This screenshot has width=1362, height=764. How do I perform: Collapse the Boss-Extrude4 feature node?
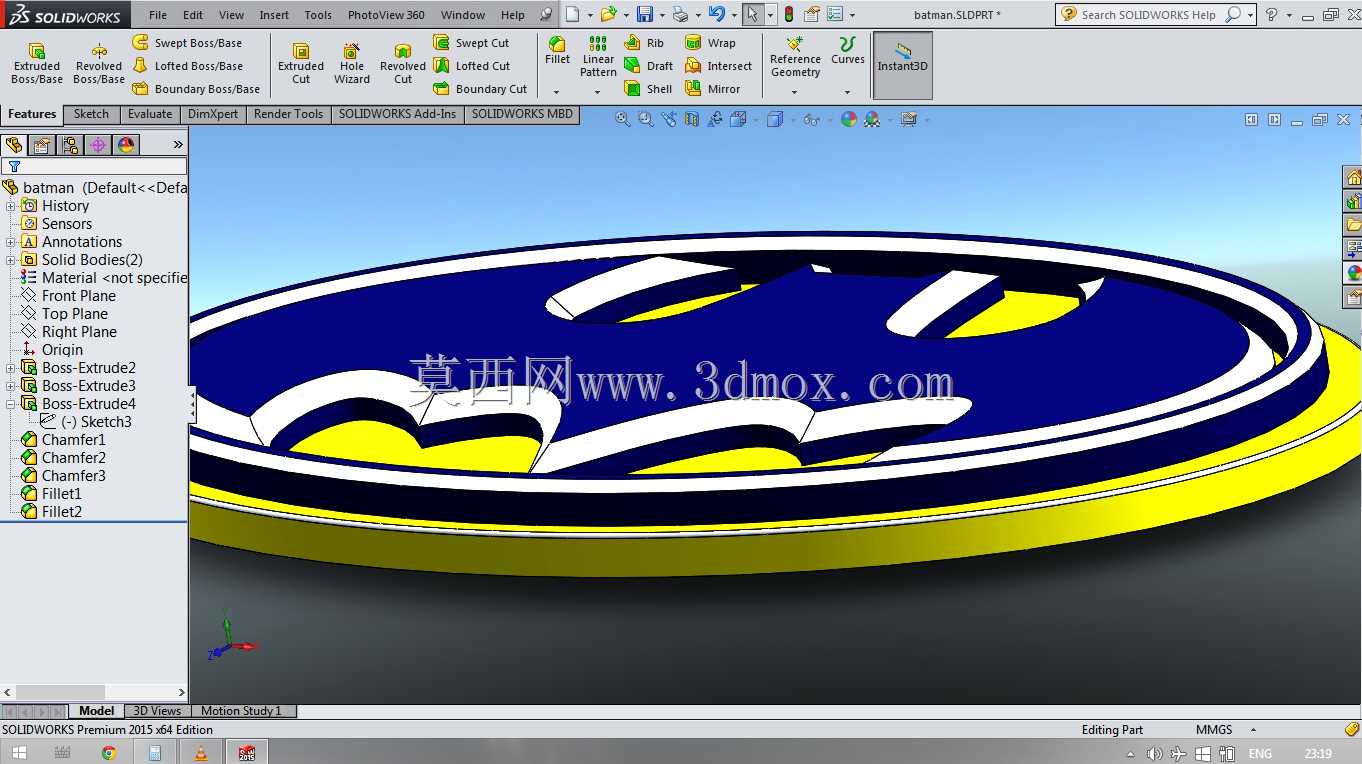pos(11,404)
